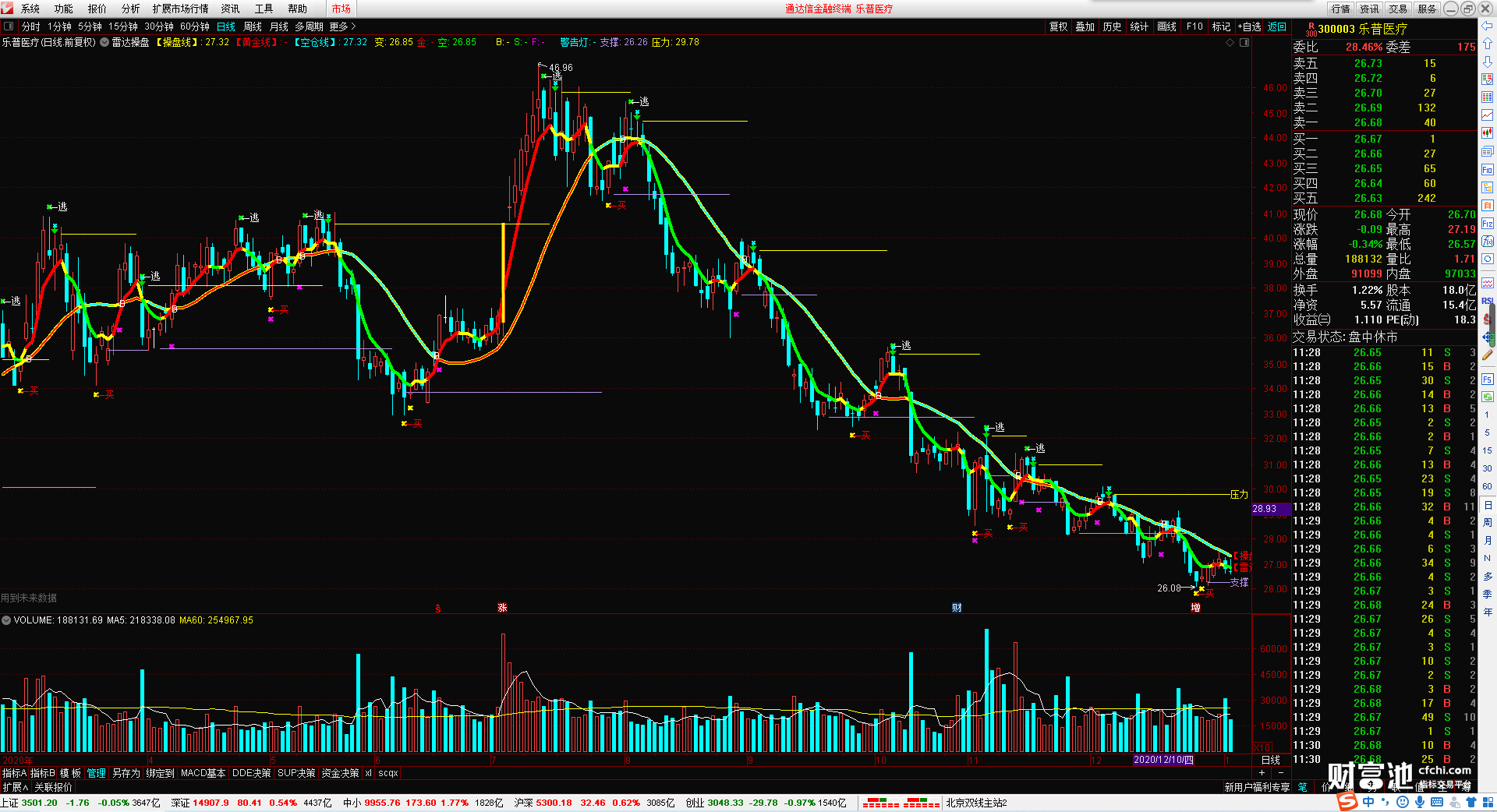Open the F10 company info sidebar icon
The width and height of the screenshot is (1497, 812).
[x=1488, y=169]
